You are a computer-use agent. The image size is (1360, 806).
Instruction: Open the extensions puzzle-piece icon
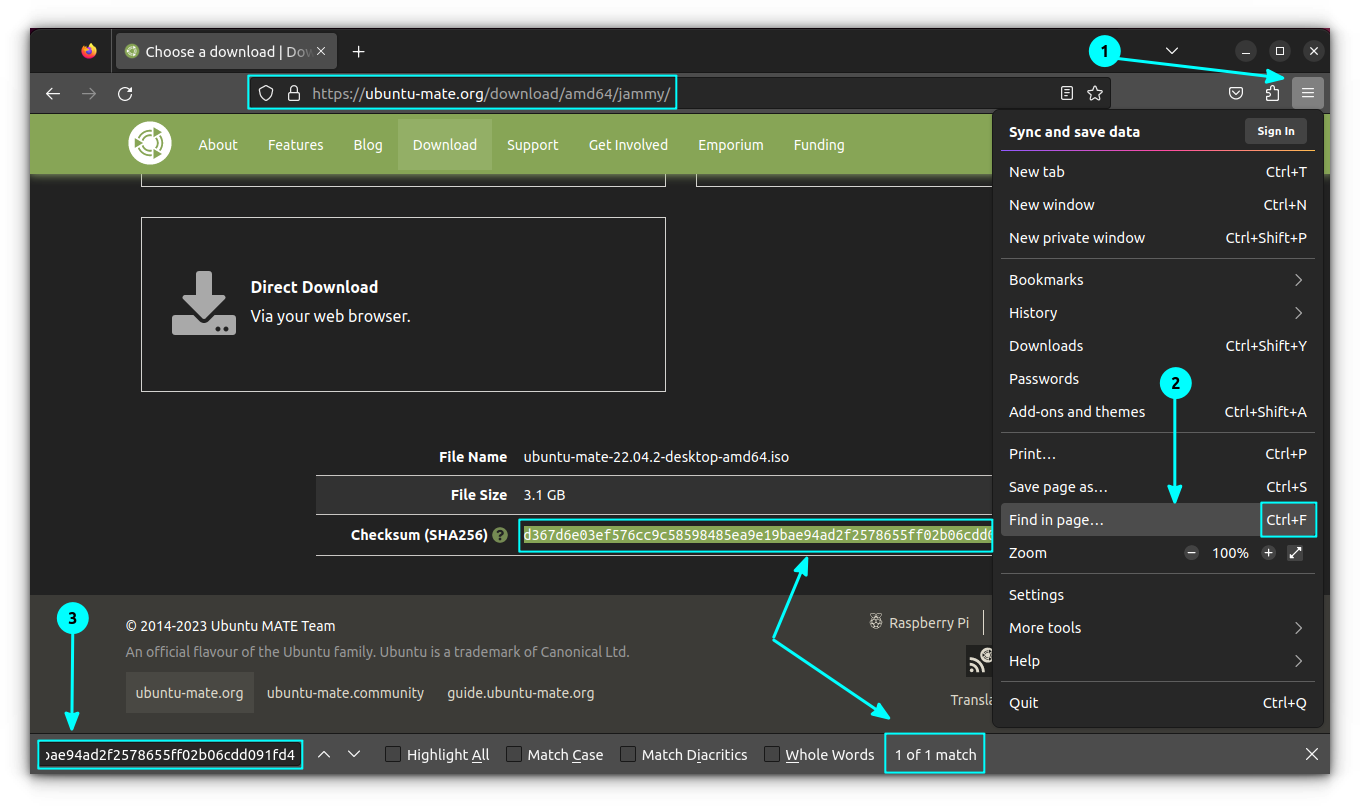pyautogui.click(x=1271, y=92)
